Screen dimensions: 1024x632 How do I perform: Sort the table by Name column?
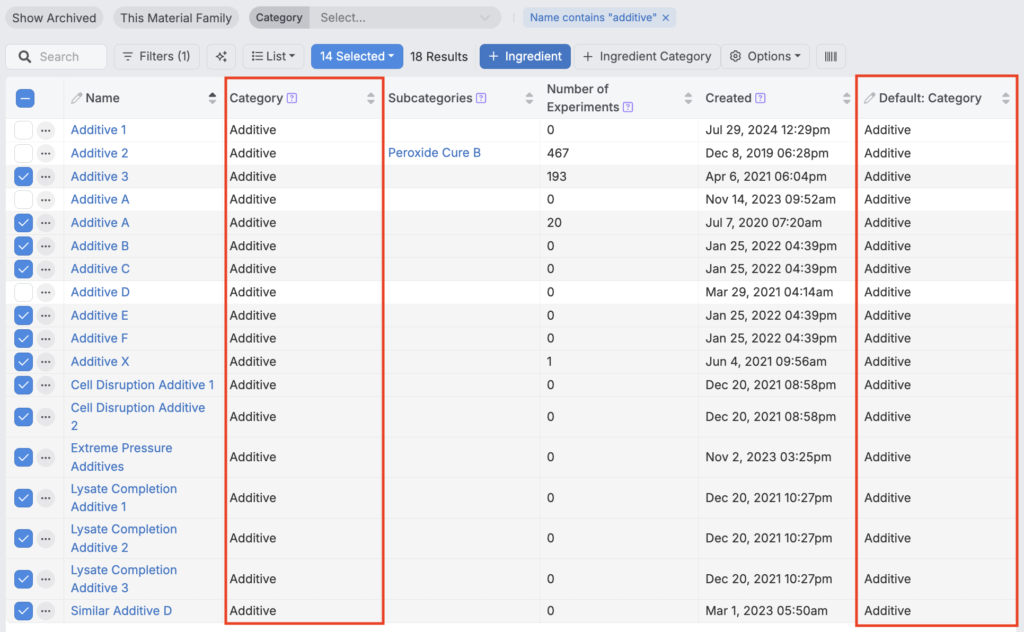(x=212, y=98)
